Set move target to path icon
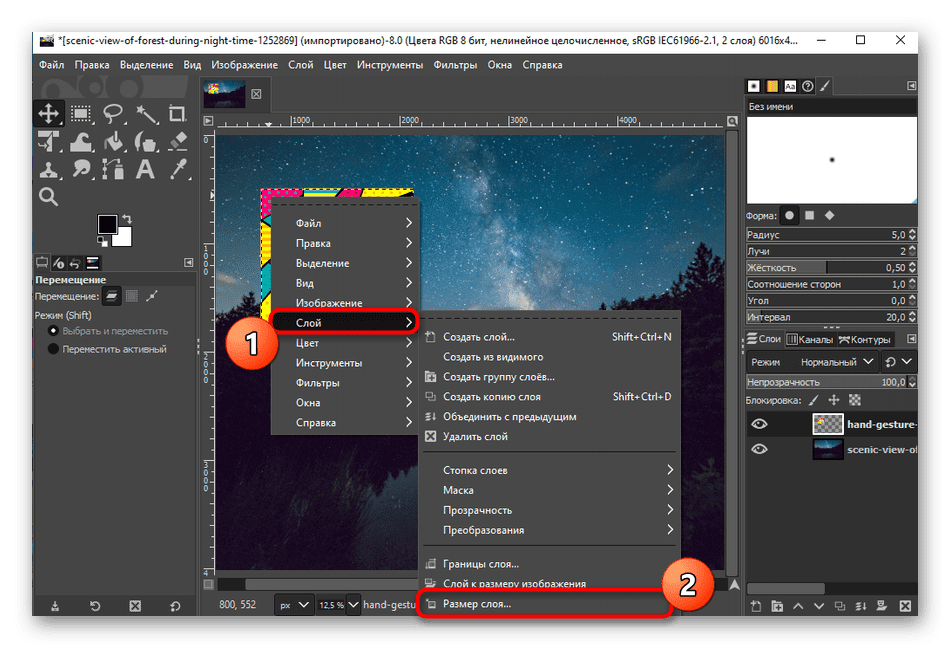 152,296
